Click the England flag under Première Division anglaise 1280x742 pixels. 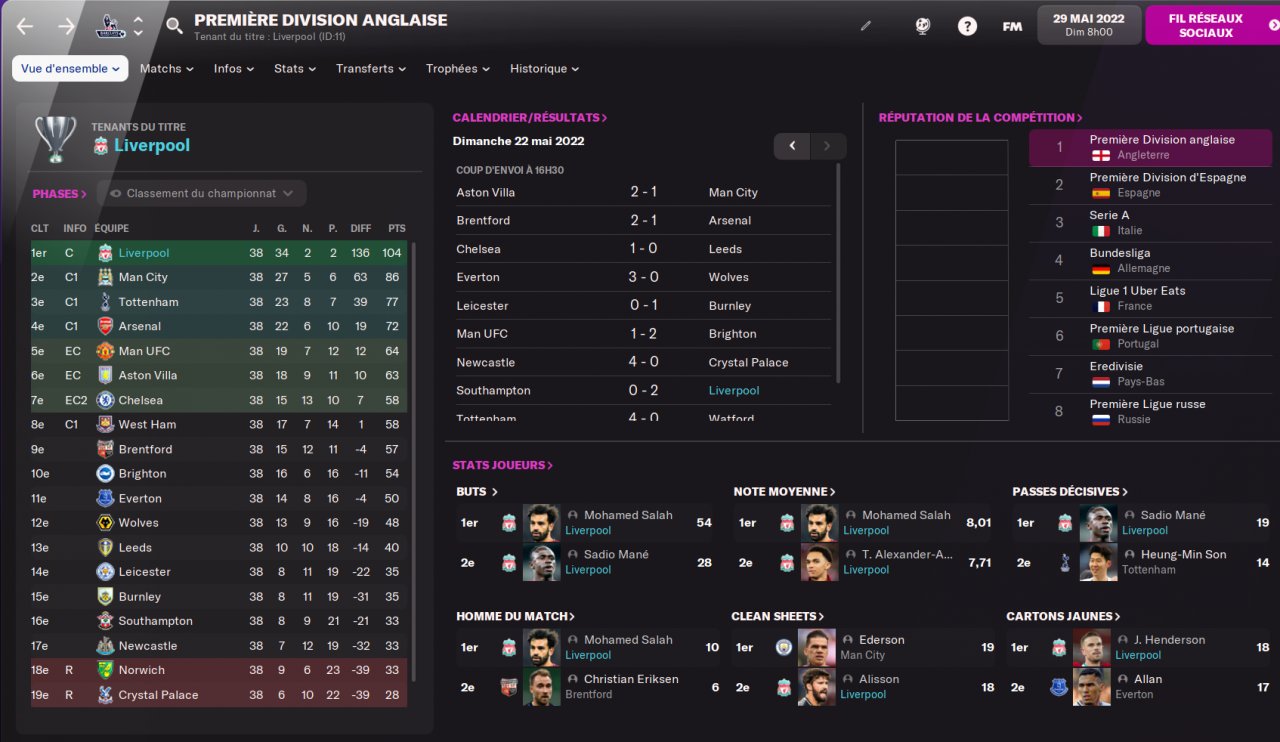[1100, 155]
